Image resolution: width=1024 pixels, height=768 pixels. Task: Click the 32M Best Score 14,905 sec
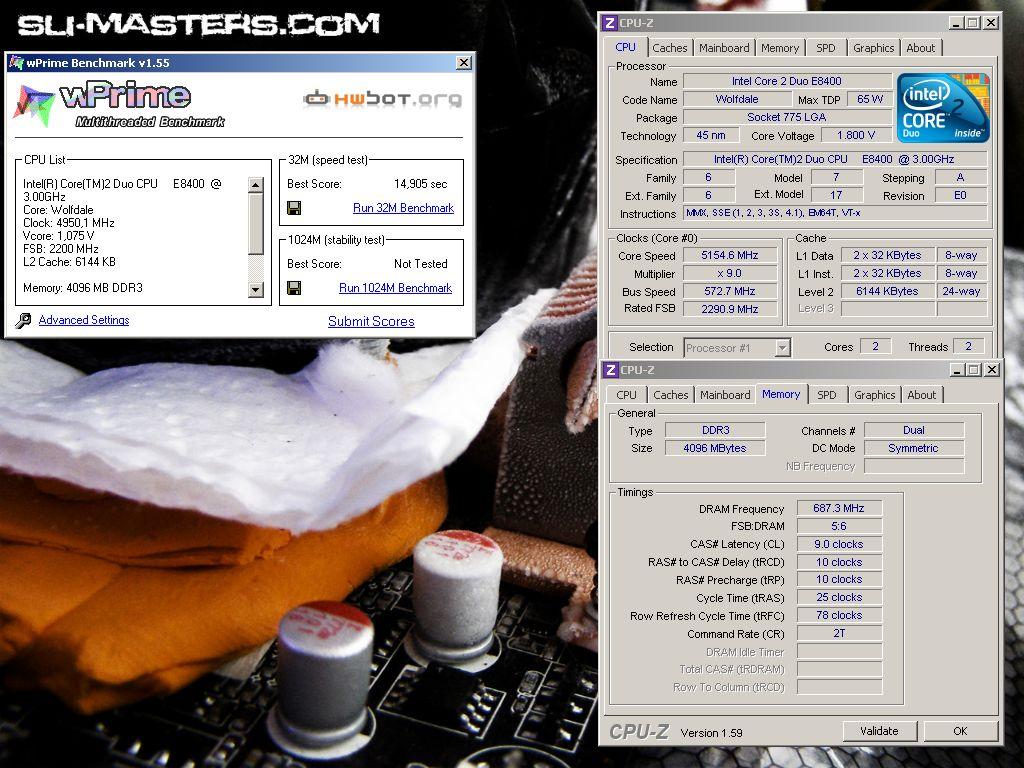421,184
